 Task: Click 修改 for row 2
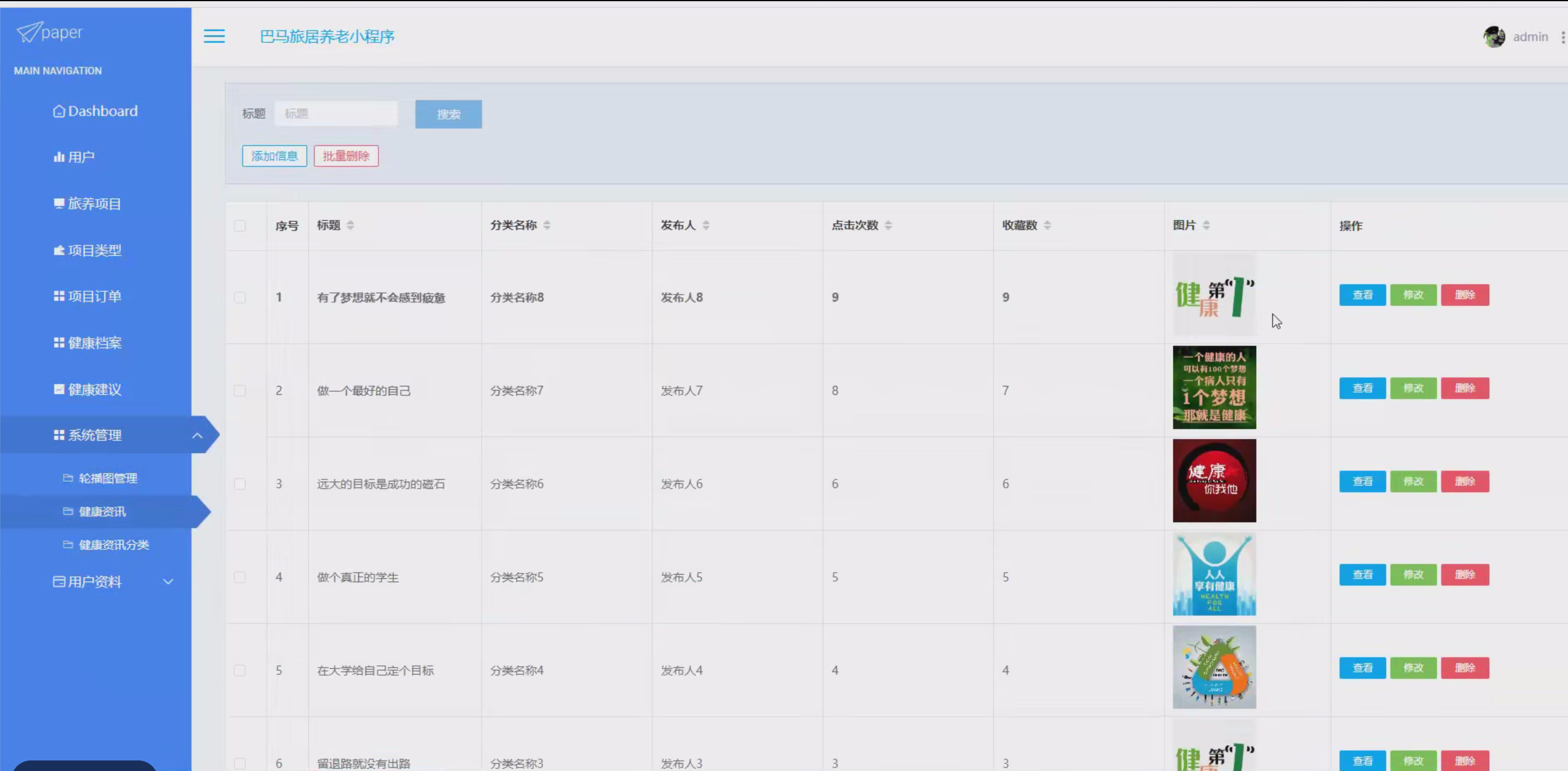click(x=1413, y=388)
